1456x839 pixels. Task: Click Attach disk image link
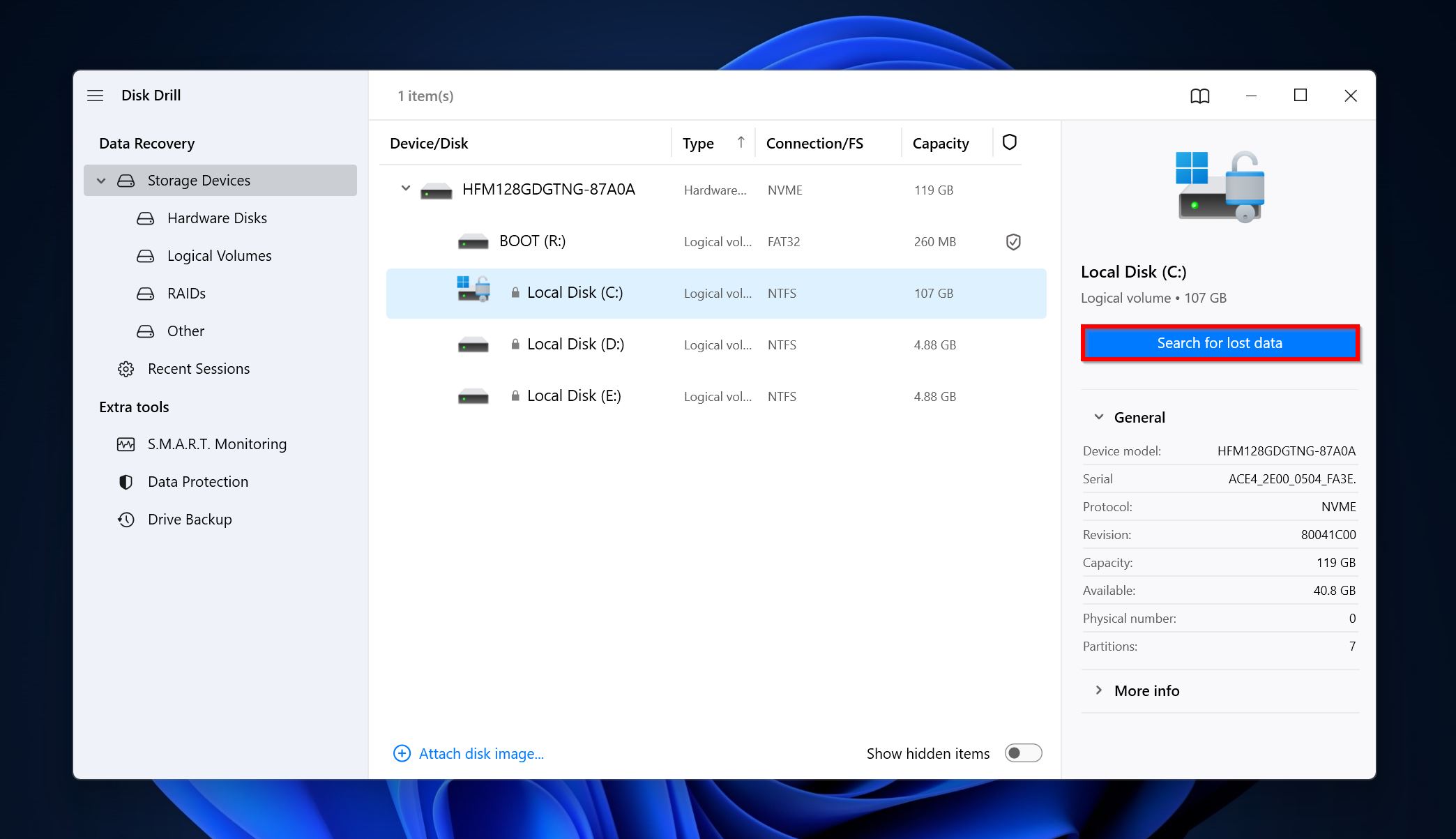[480, 753]
